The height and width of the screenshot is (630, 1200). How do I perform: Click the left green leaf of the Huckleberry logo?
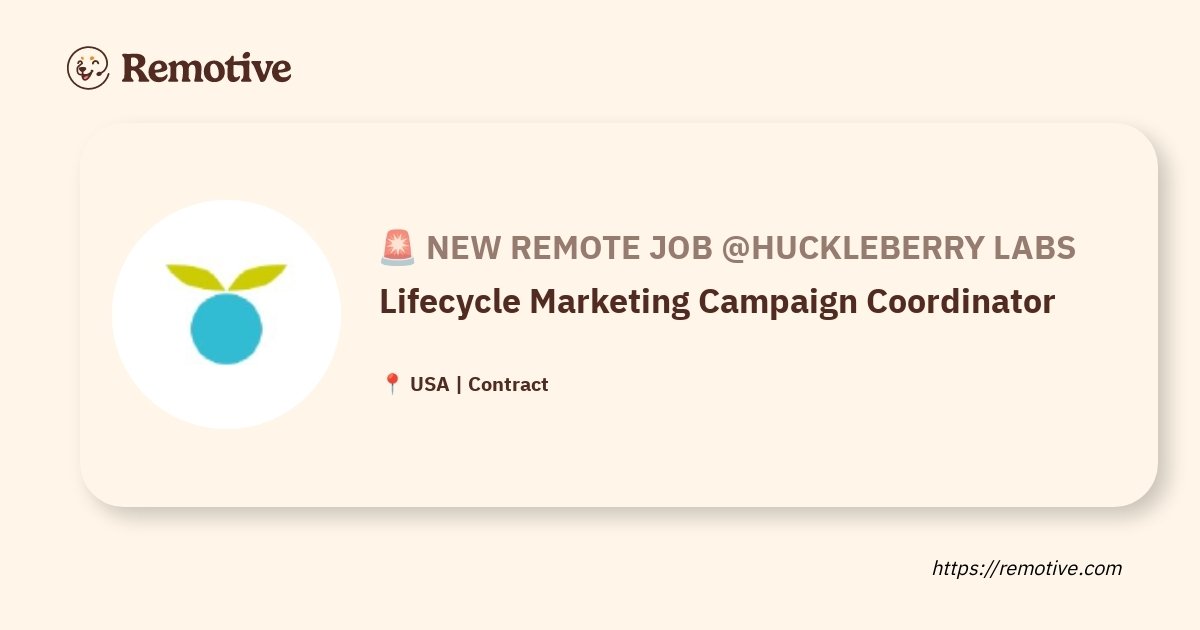(x=195, y=277)
